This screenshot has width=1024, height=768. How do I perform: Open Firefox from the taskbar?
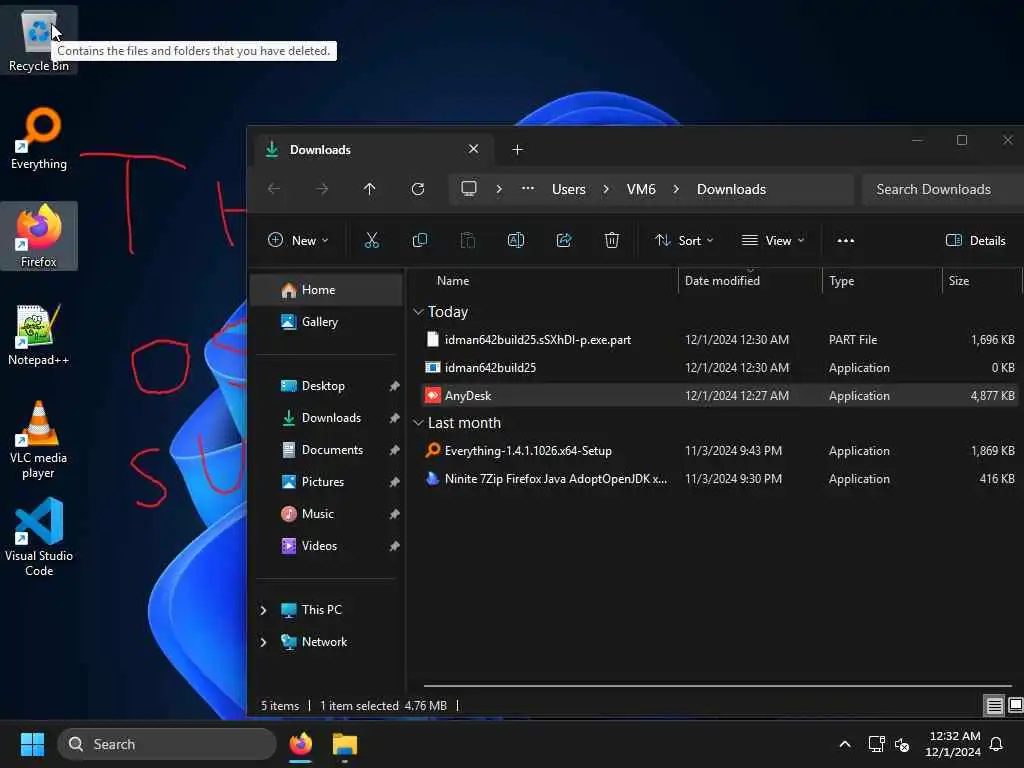click(300, 744)
